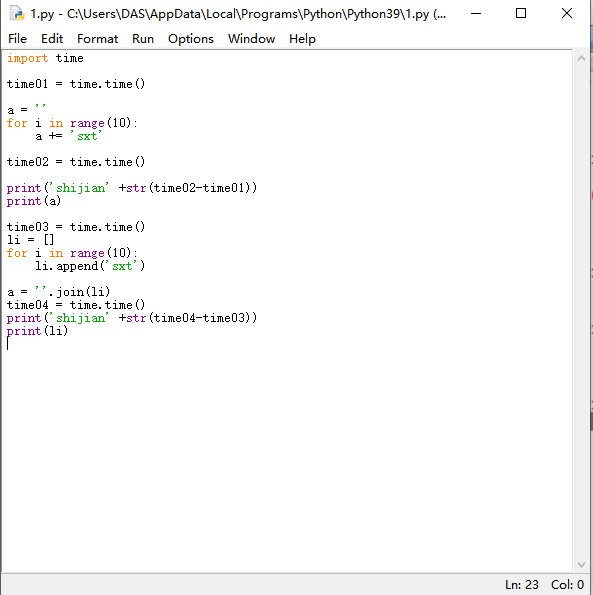Open the Edit menu
This screenshot has height=595, width=593.
coord(52,39)
